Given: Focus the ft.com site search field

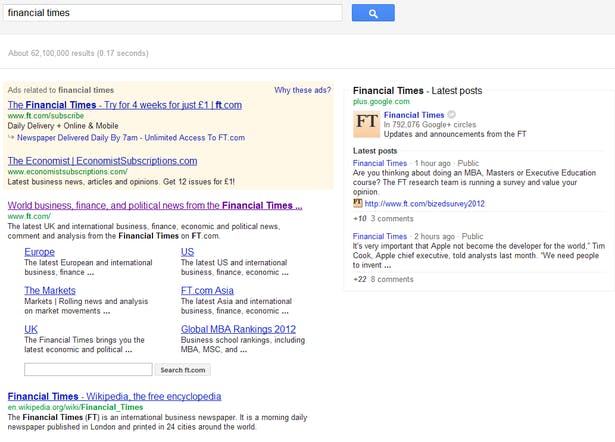Looking at the screenshot, I should (x=87, y=370).
